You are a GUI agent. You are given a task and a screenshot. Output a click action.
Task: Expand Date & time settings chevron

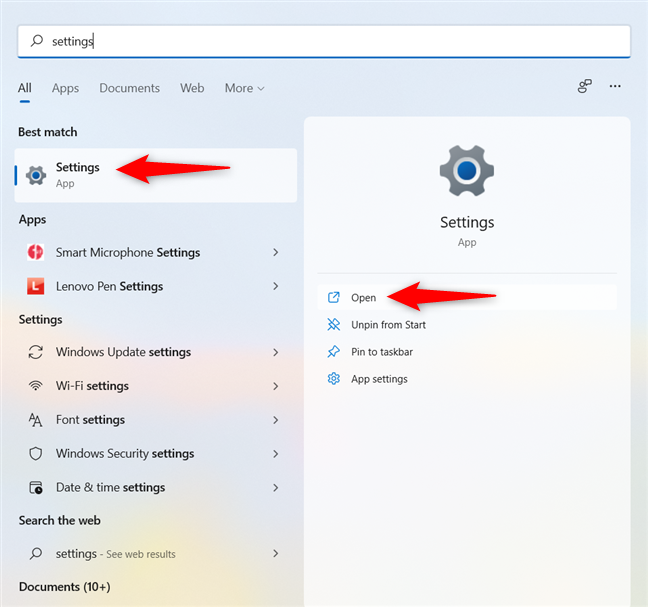pyautogui.click(x=276, y=488)
